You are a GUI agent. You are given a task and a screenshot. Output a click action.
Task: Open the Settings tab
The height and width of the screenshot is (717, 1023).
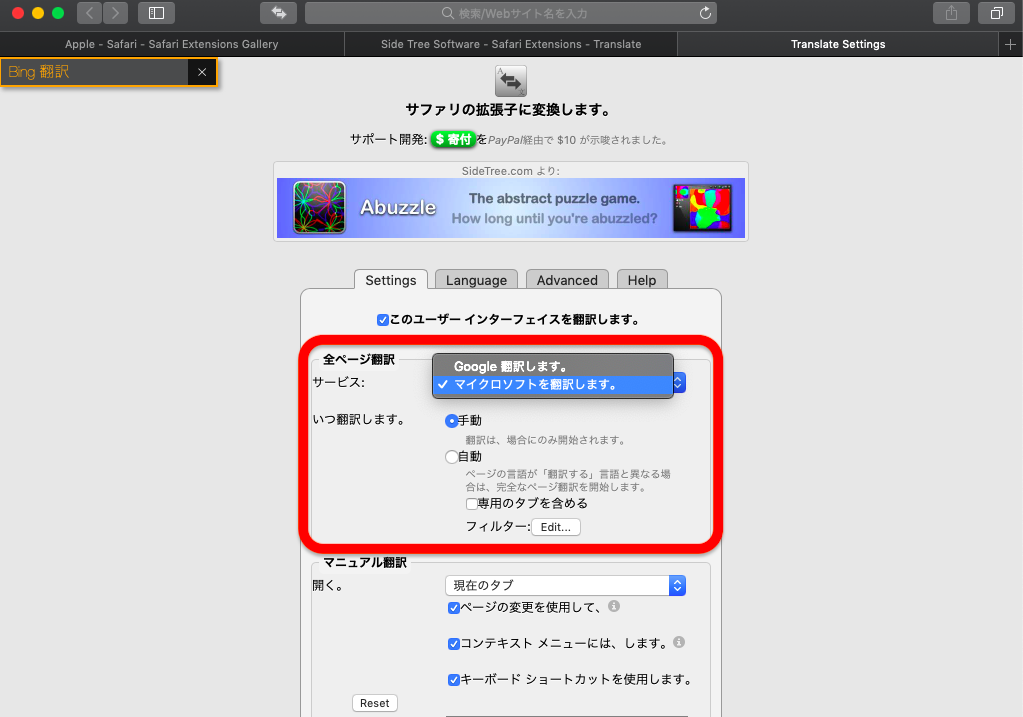coord(391,280)
